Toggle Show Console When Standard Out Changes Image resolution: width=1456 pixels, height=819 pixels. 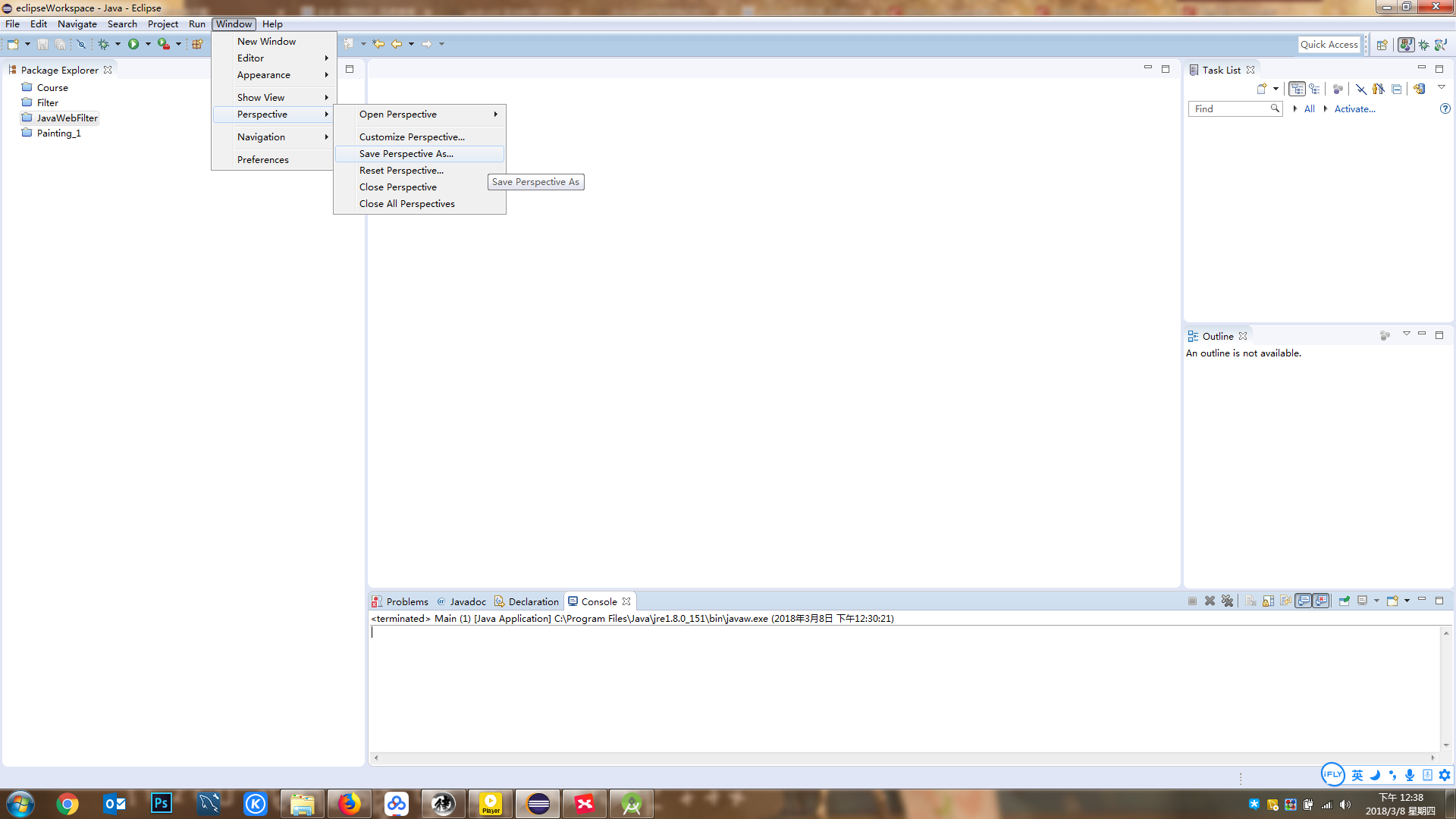click(x=1304, y=601)
